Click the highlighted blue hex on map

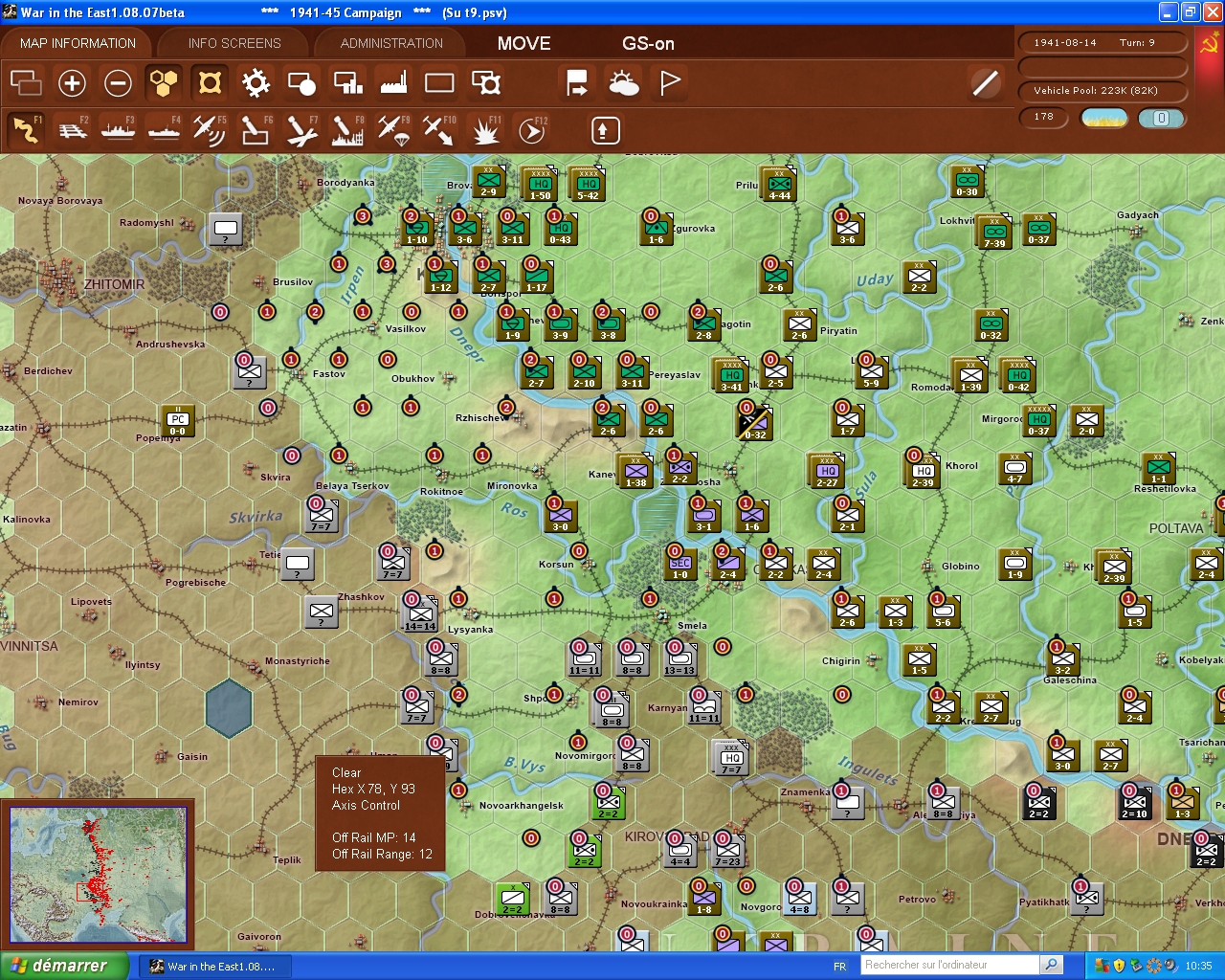click(x=228, y=707)
